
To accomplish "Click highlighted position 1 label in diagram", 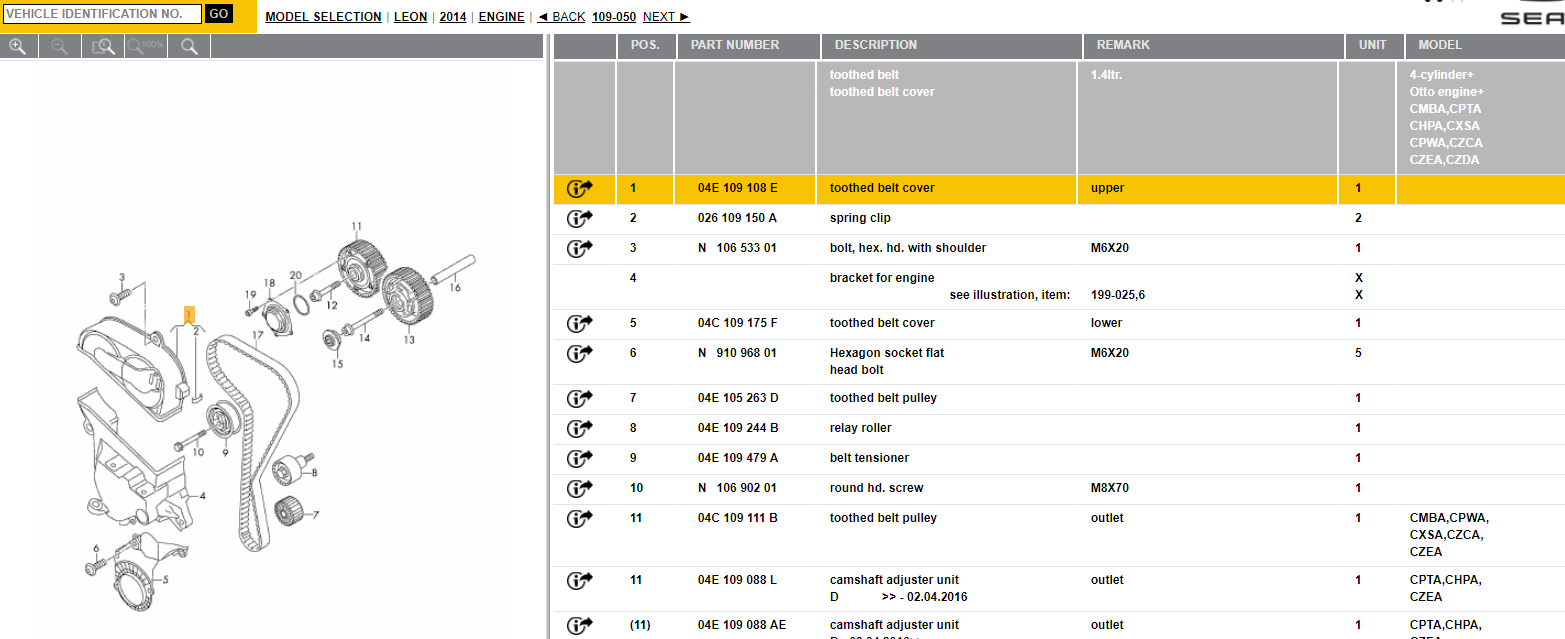I will [188, 314].
